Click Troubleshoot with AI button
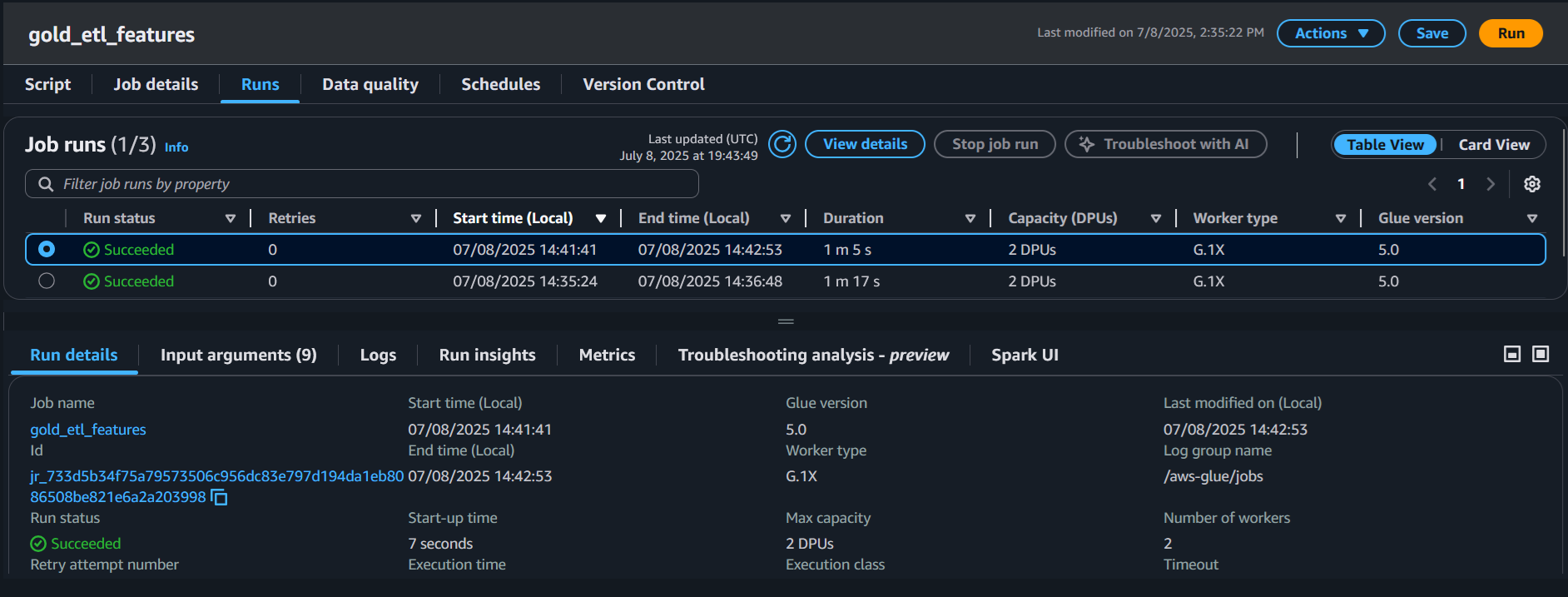Viewport: 1568px width, 597px height. [x=1166, y=144]
